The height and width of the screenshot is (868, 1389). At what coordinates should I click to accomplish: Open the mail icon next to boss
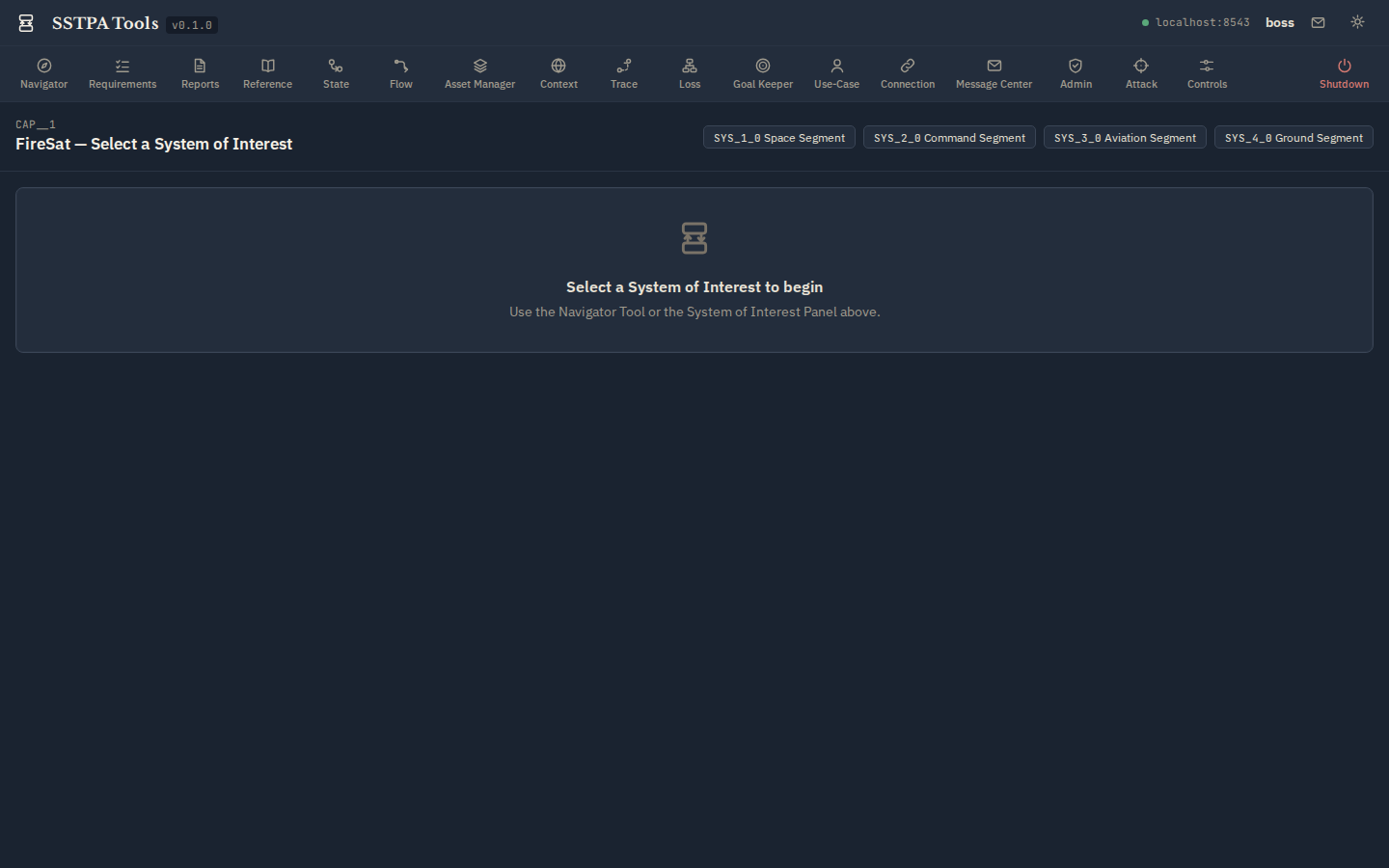pyautogui.click(x=1318, y=22)
